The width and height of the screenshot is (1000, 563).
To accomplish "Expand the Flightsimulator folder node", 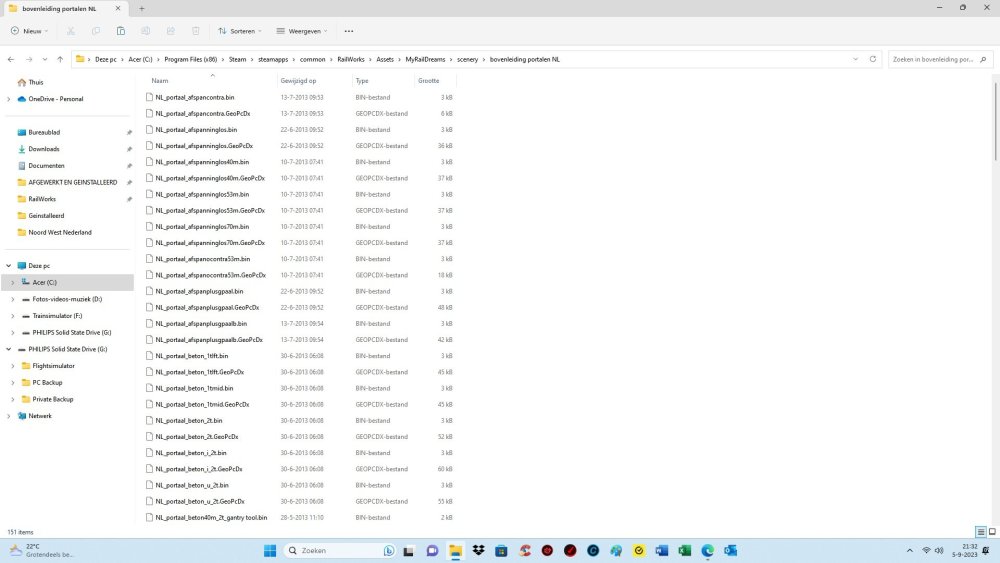I will click(12, 366).
